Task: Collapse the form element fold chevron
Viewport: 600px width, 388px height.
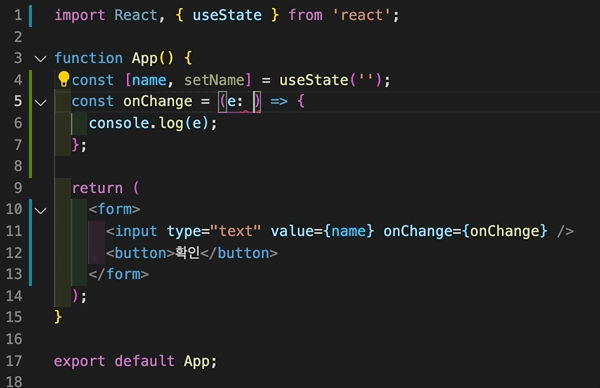Action: pyautogui.click(x=40, y=210)
